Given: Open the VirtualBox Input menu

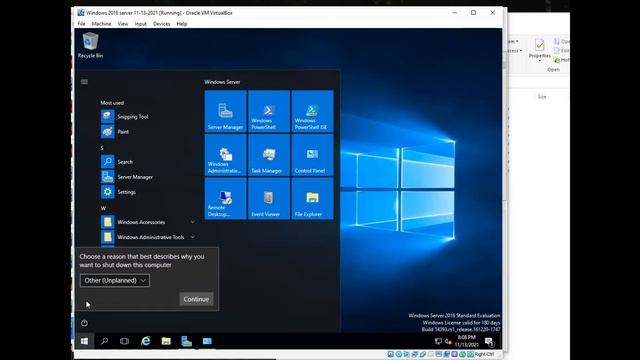Looking at the screenshot, I should pyautogui.click(x=140, y=24).
